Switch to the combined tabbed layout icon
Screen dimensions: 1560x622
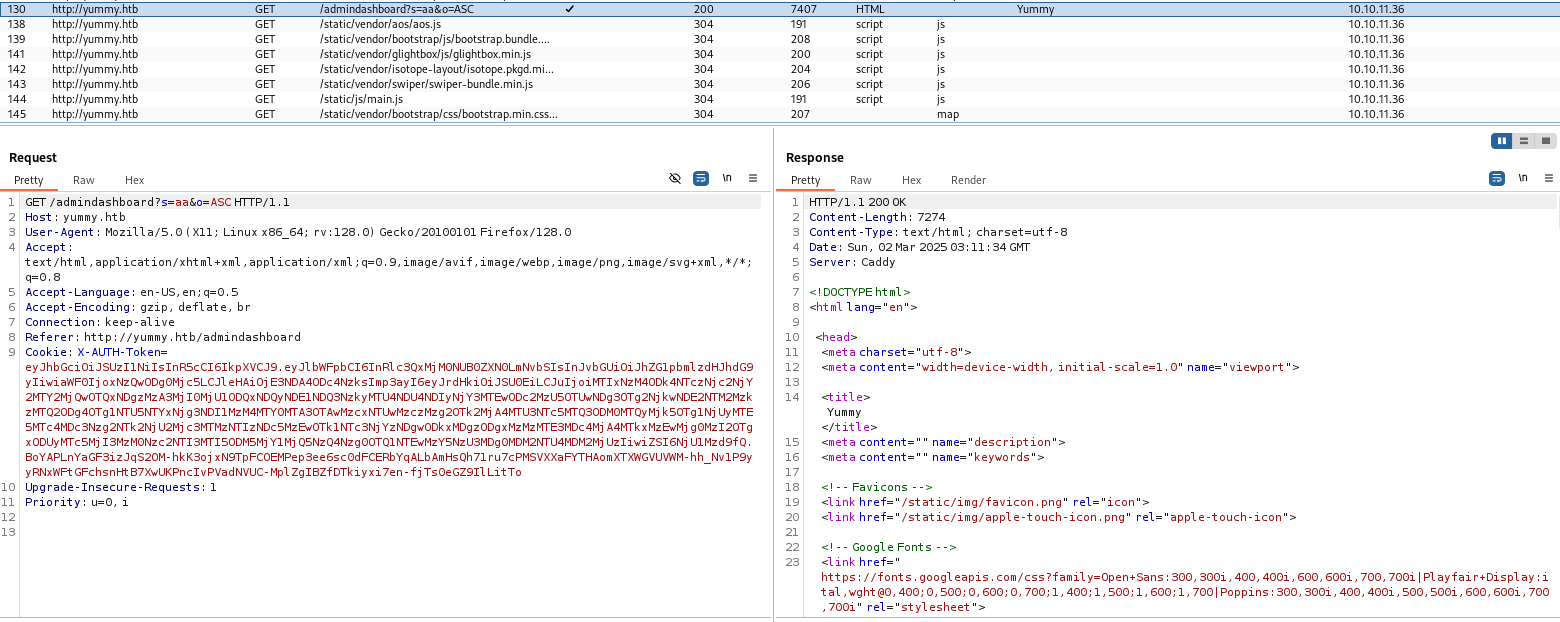coord(1546,141)
